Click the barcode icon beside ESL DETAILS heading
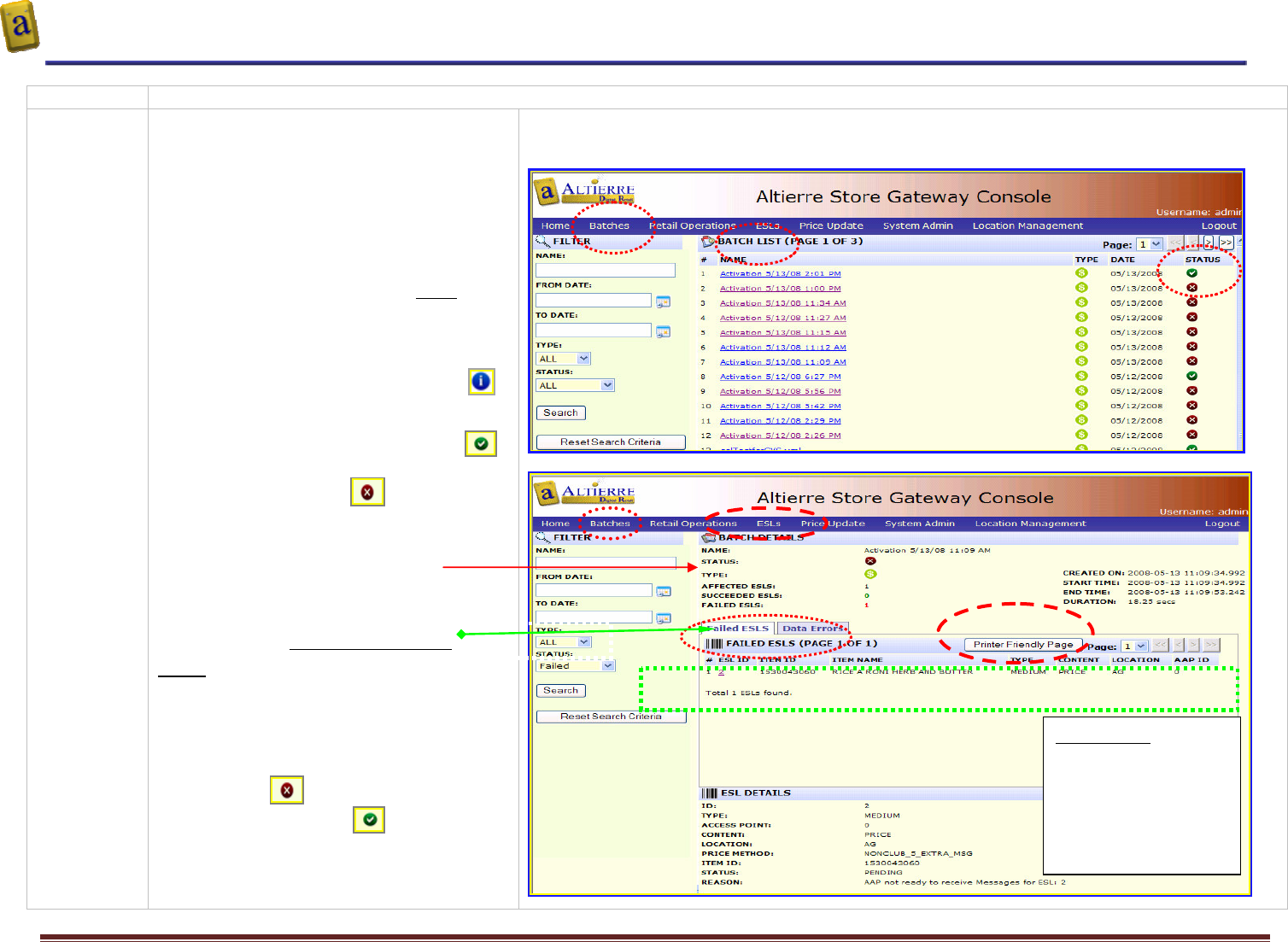Viewport: 1288px width, 942px height. [x=710, y=793]
